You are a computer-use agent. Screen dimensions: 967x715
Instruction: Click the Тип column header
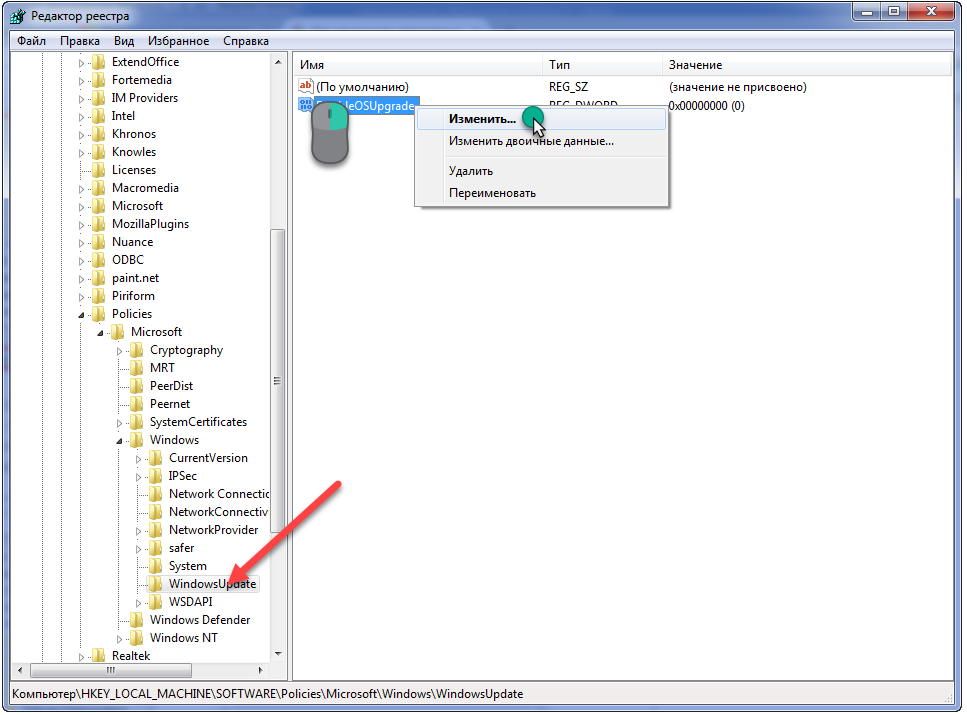point(560,65)
